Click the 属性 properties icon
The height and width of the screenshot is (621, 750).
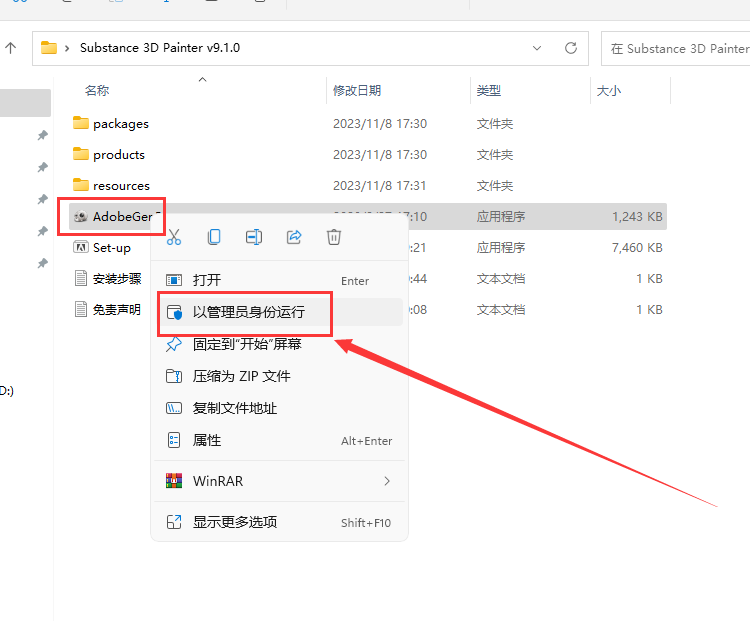click(x=174, y=440)
